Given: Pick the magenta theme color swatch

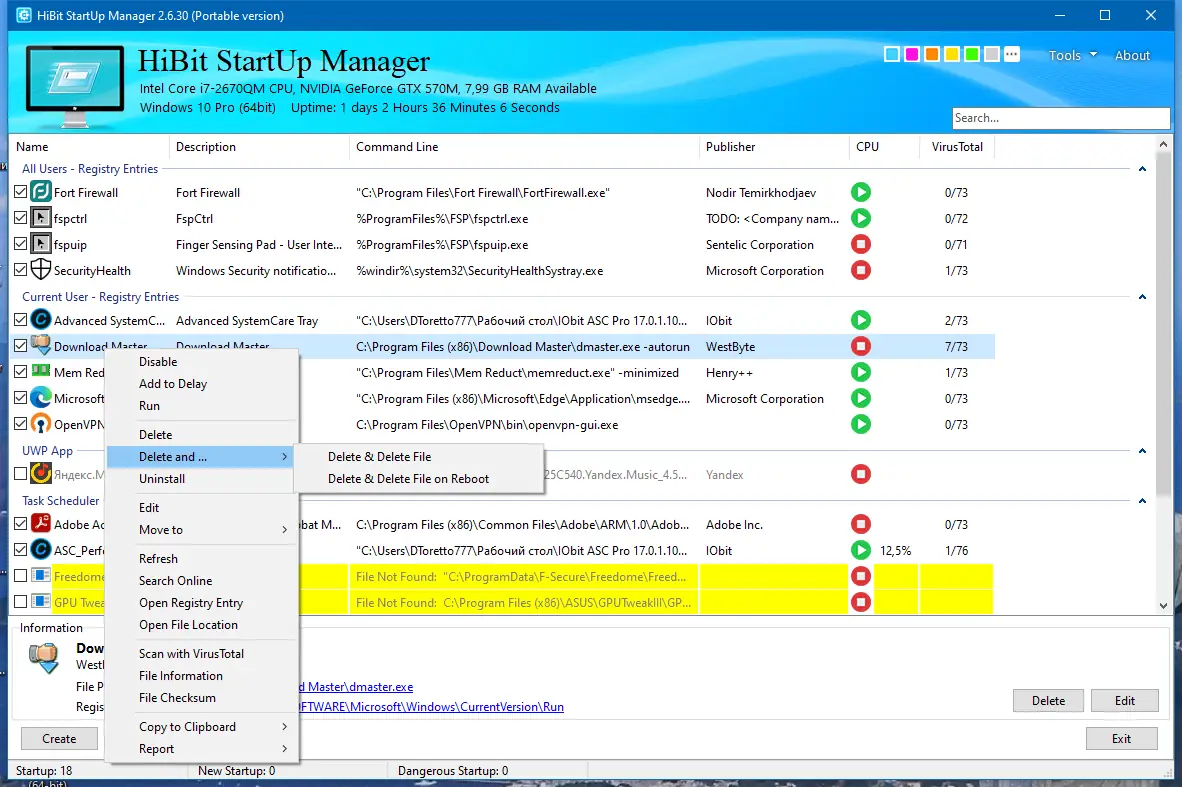Looking at the screenshot, I should [911, 54].
